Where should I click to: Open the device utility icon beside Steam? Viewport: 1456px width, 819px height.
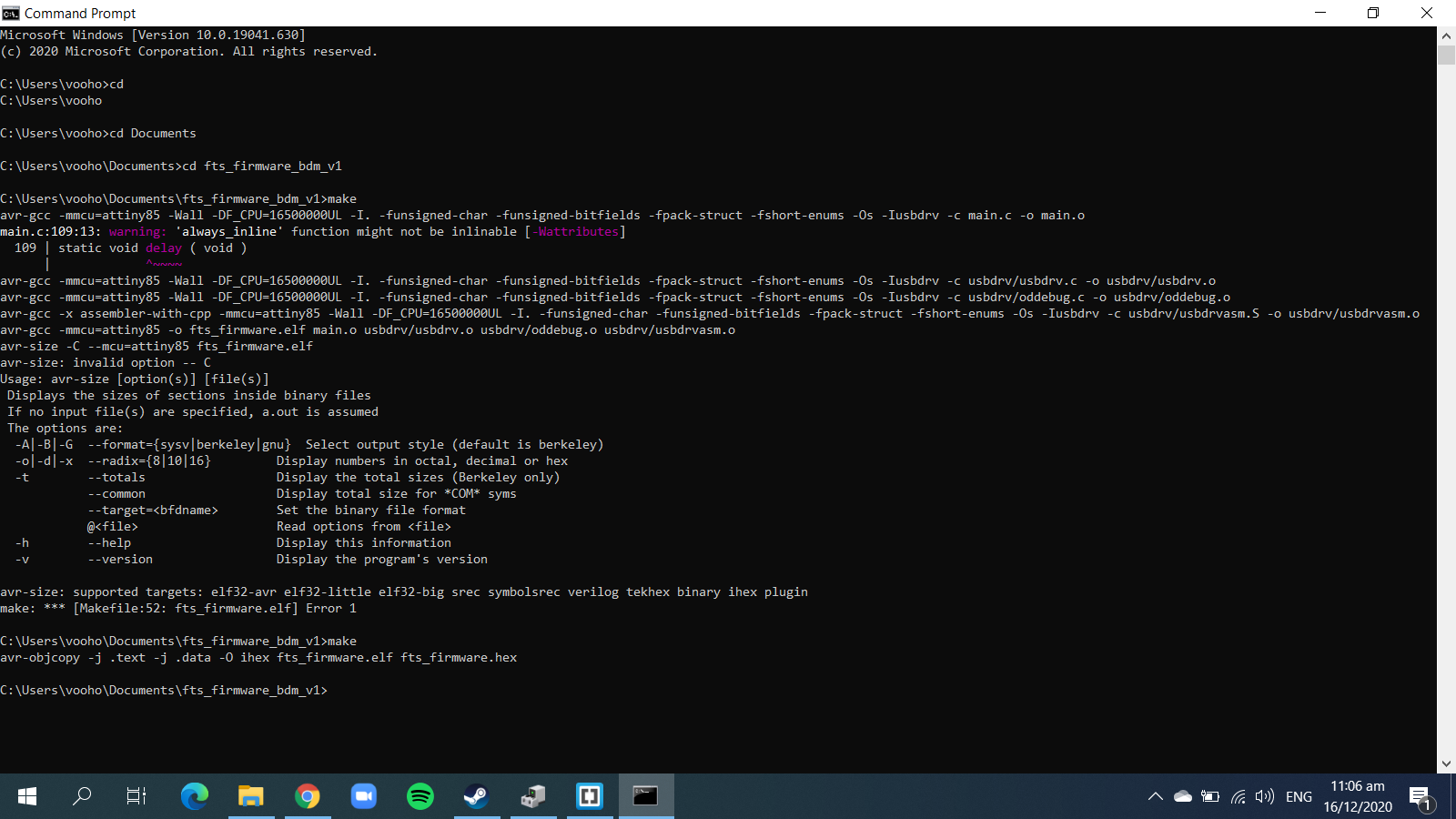533,796
